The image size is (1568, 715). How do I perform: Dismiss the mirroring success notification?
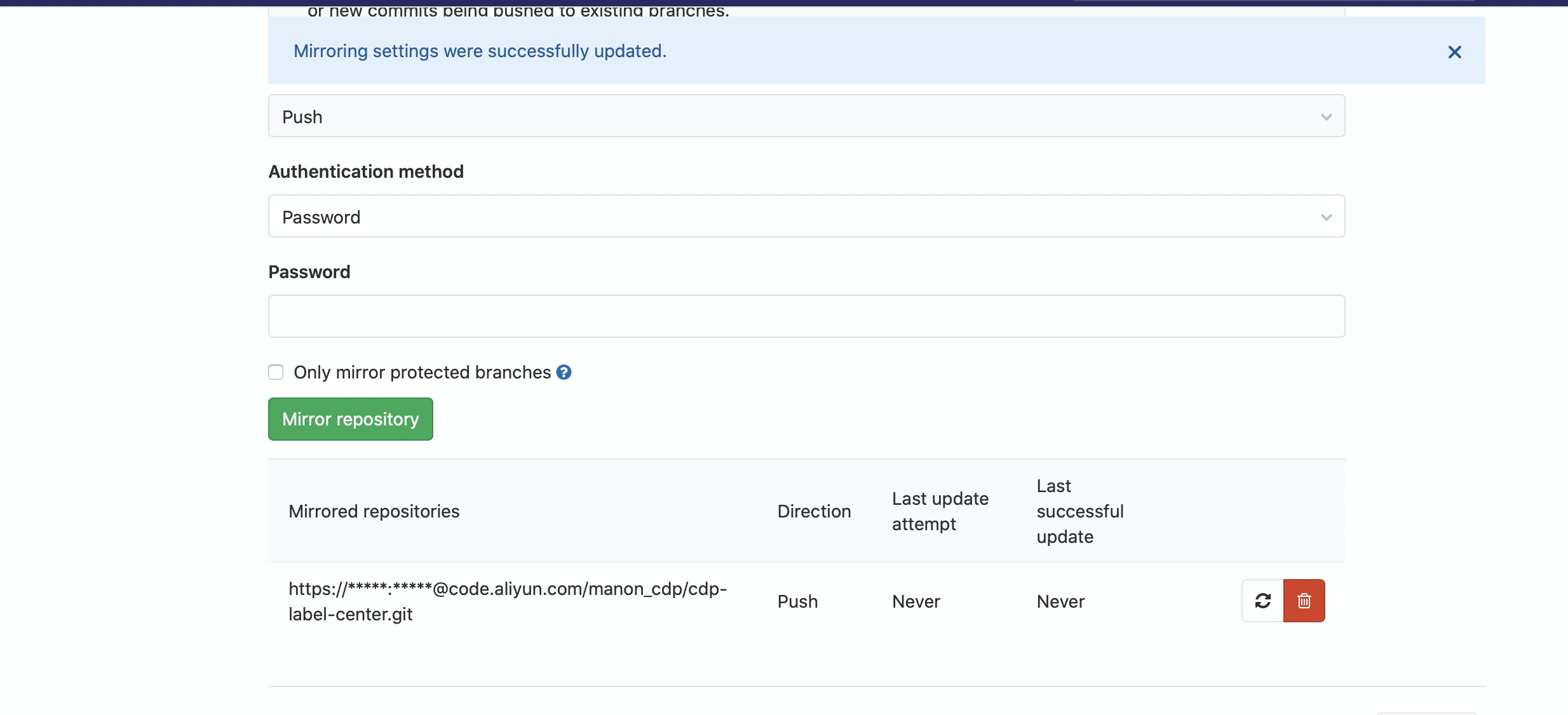click(x=1455, y=52)
